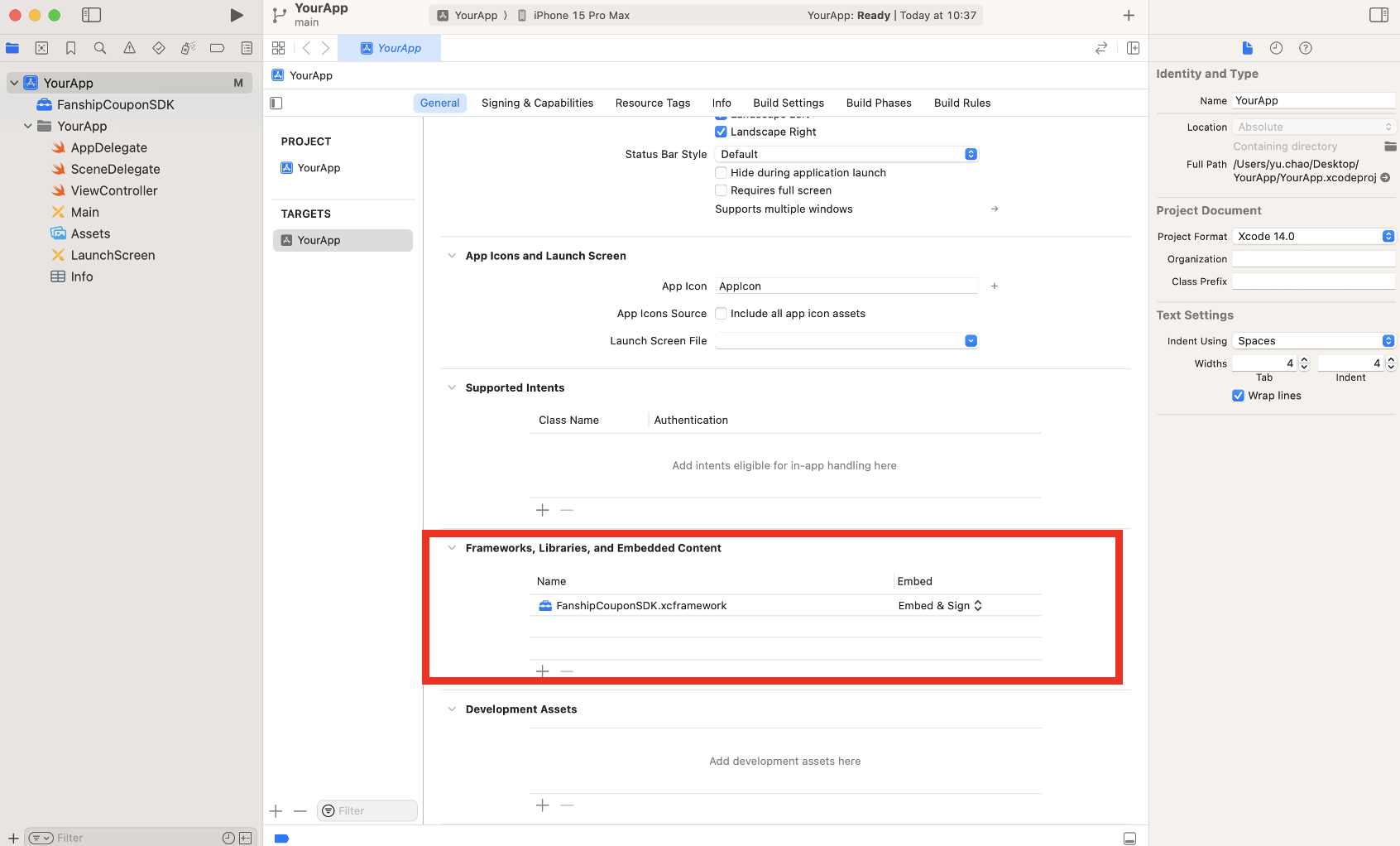Open the Signing & Capabilities tab
1400x846 pixels.
(537, 103)
